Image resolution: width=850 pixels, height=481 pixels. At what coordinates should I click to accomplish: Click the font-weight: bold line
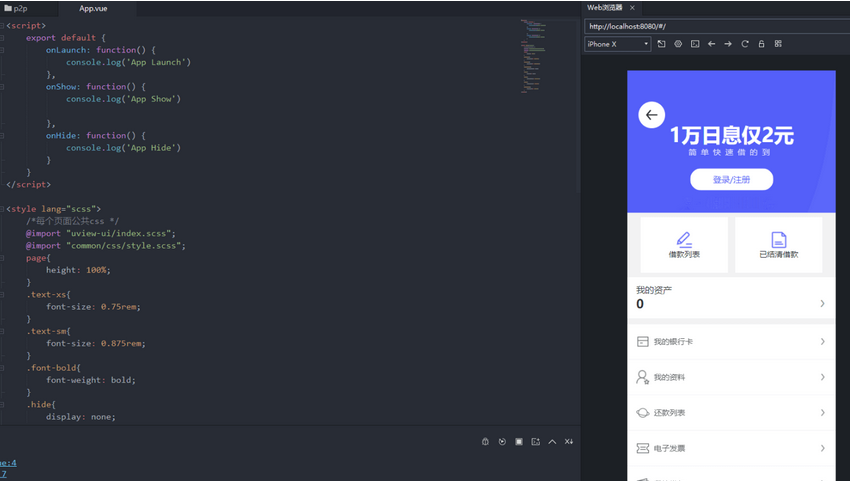point(91,380)
